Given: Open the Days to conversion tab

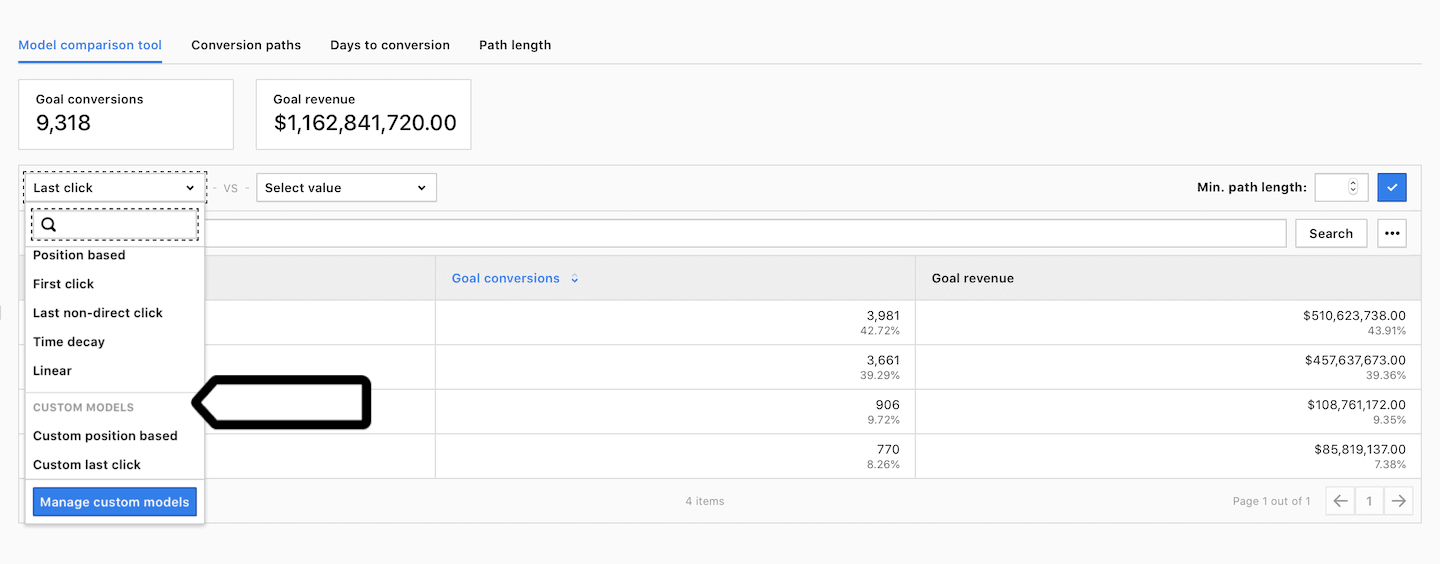Looking at the screenshot, I should pyautogui.click(x=390, y=45).
